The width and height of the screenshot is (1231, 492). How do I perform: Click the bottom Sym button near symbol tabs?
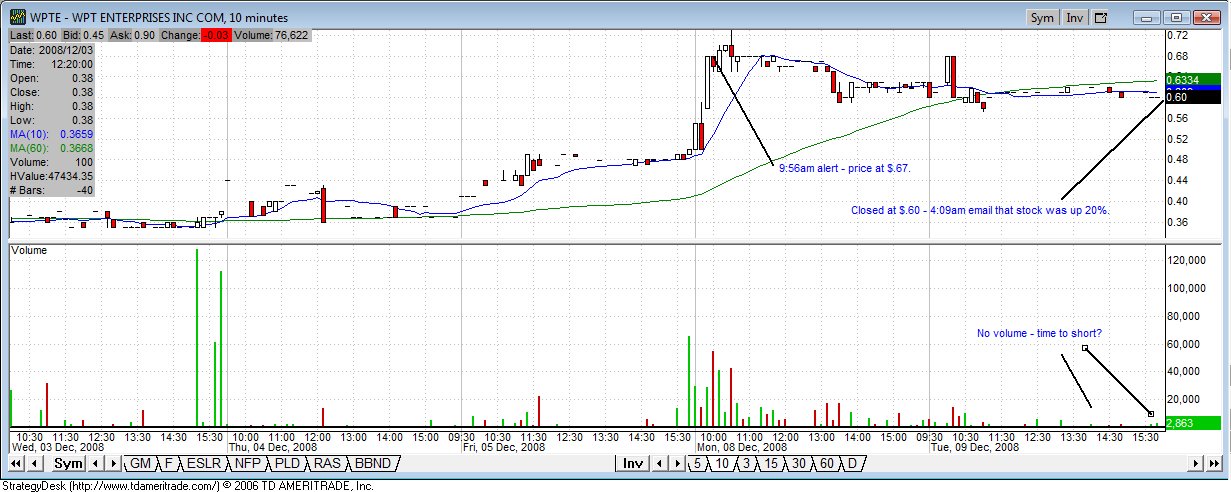(x=68, y=464)
